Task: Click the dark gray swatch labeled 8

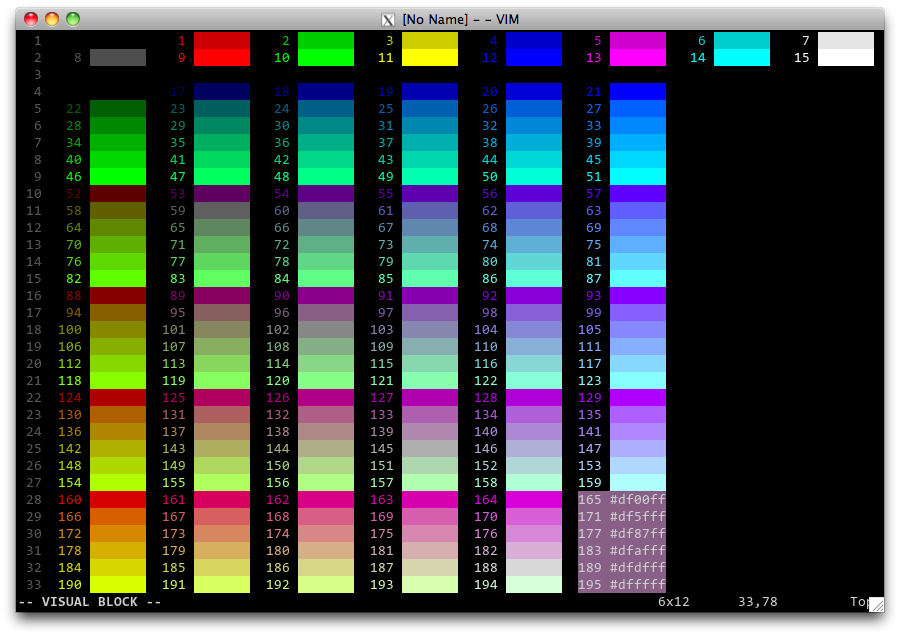Action: (118, 58)
